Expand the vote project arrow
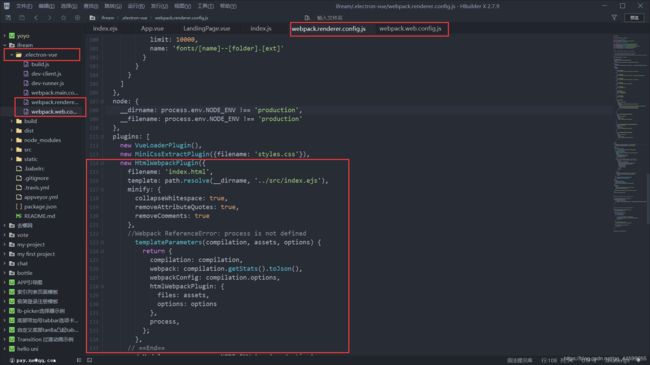This screenshot has height=365, width=650. coord(5,235)
